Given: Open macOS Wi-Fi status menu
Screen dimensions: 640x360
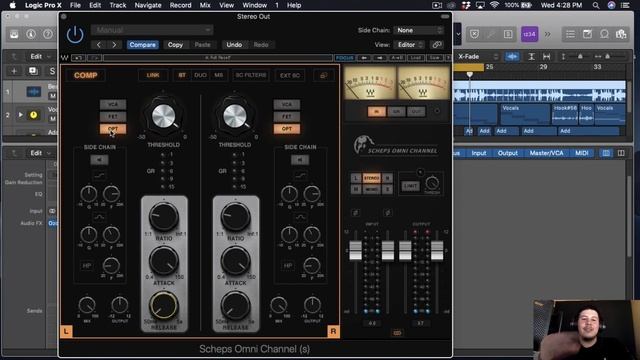Looking at the screenshot, I should (494, 5).
